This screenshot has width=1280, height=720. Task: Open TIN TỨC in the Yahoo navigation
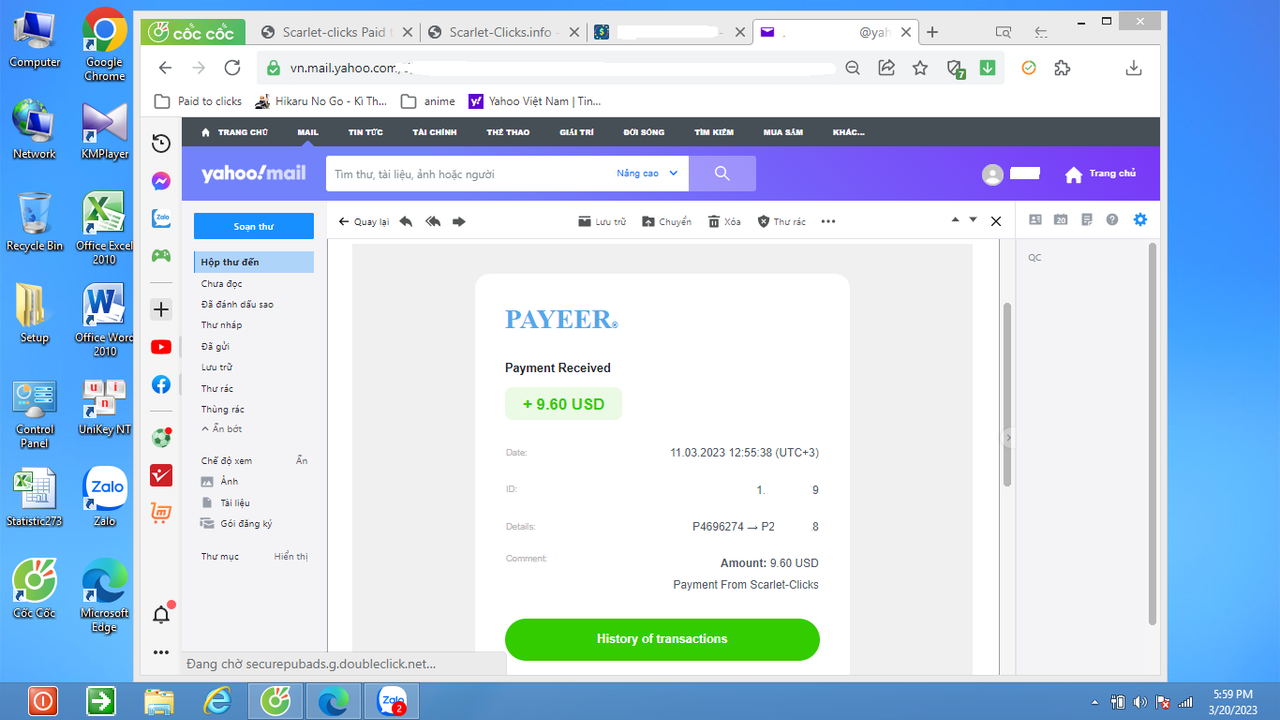point(365,132)
